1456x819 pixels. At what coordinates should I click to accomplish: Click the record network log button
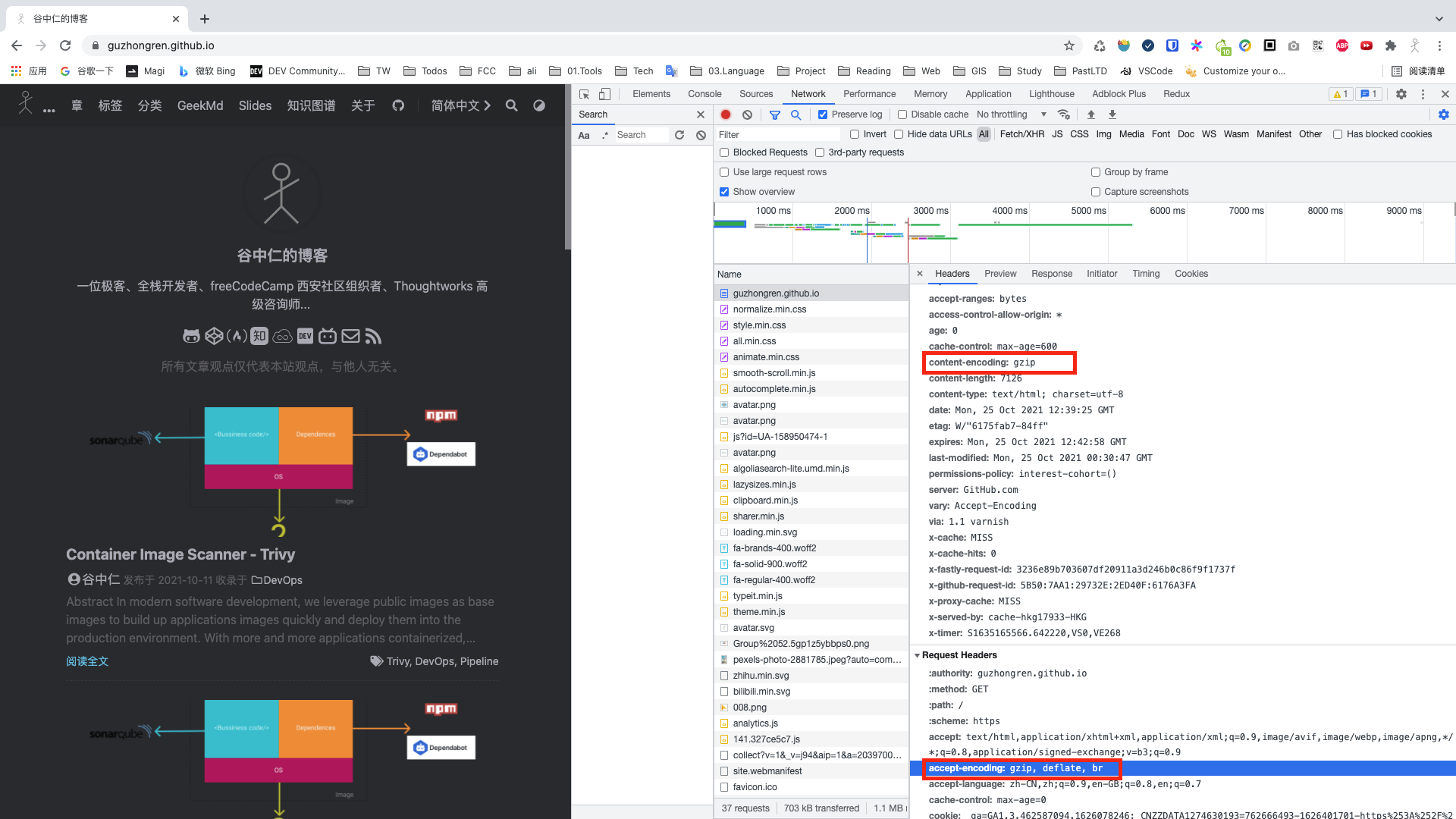coord(726,115)
